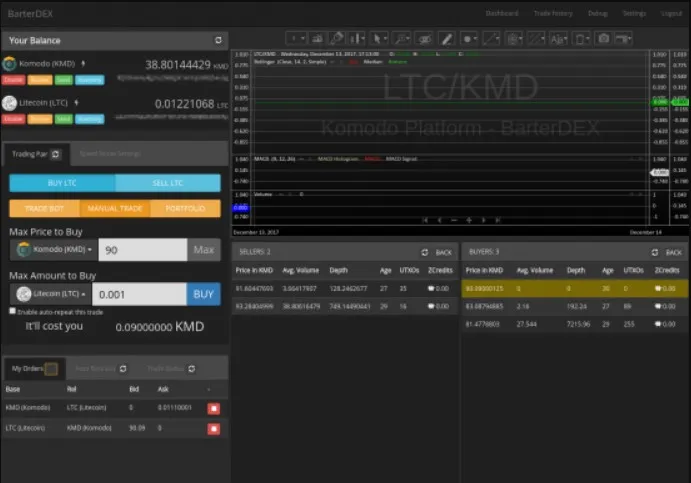This screenshot has height=483, width=691.
Task: Open the Litecoin (LTC) amount currency dropdown
Action: [x=51, y=294]
